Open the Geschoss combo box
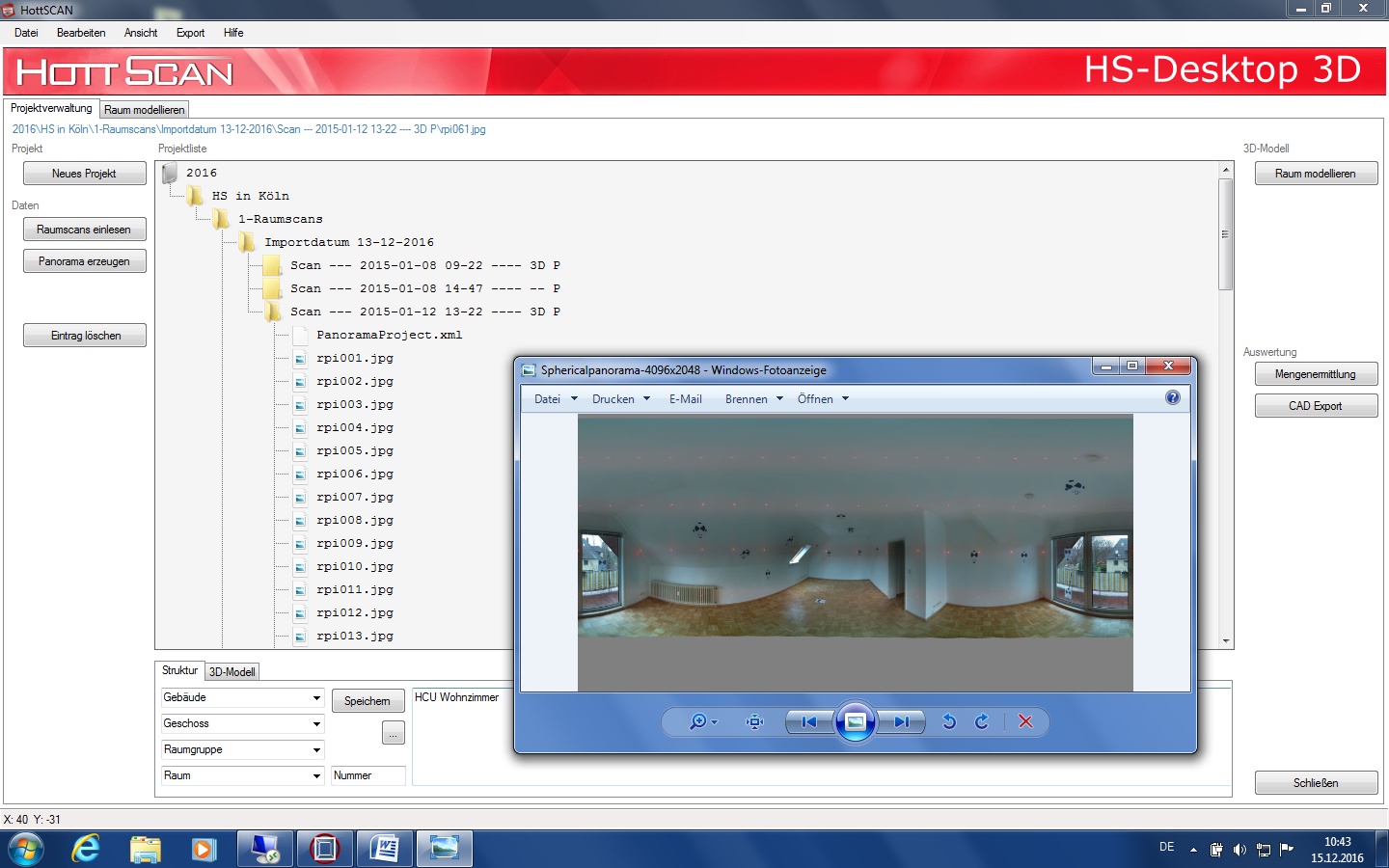 (x=316, y=723)
